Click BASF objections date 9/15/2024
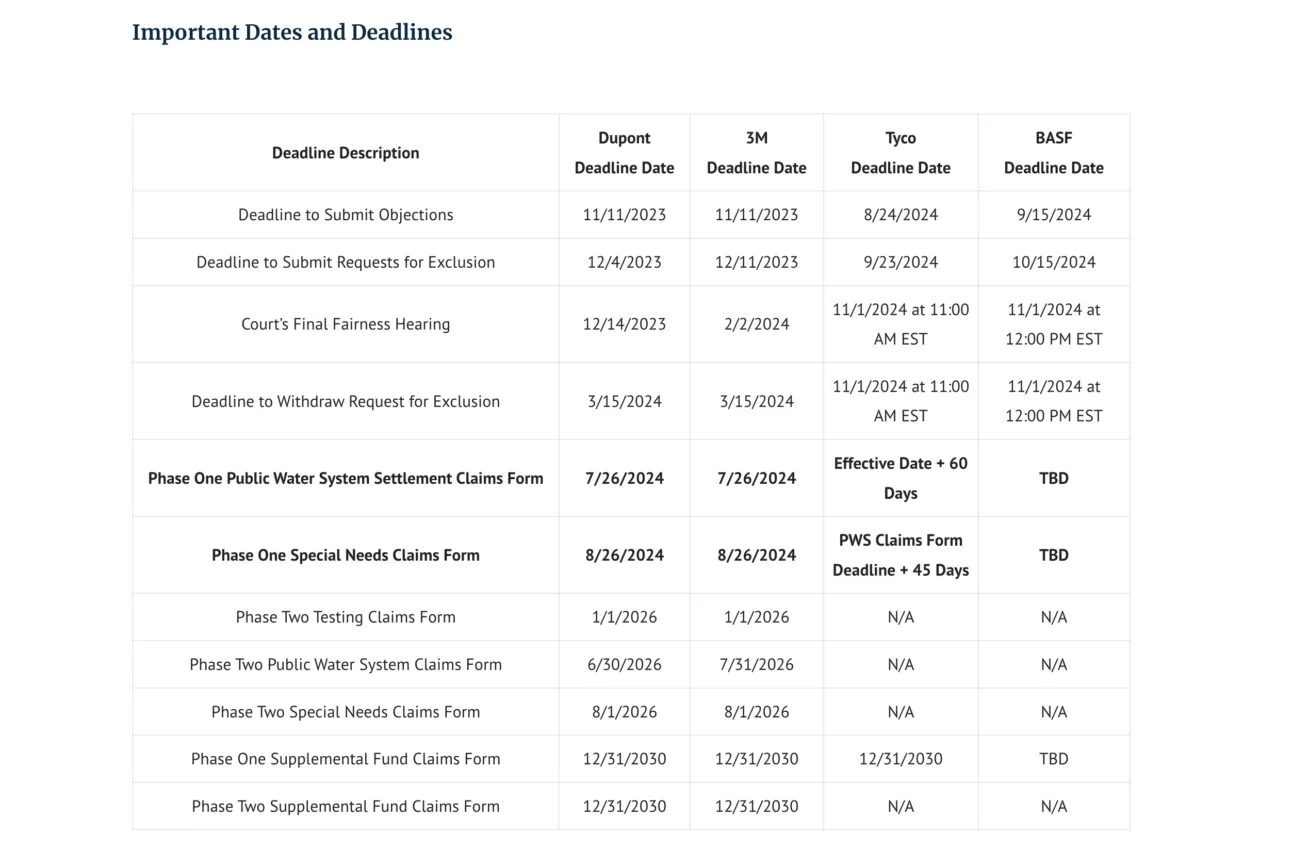Screen dimensions: 1309x850 click(1054, 215)
